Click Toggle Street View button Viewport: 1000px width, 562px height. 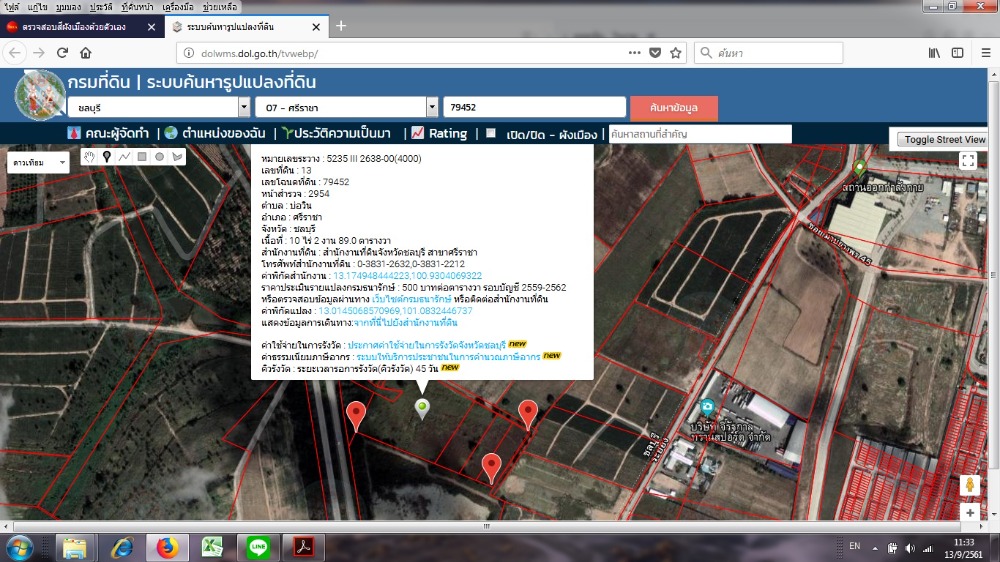pyautogui.click(x=945, y=140)
